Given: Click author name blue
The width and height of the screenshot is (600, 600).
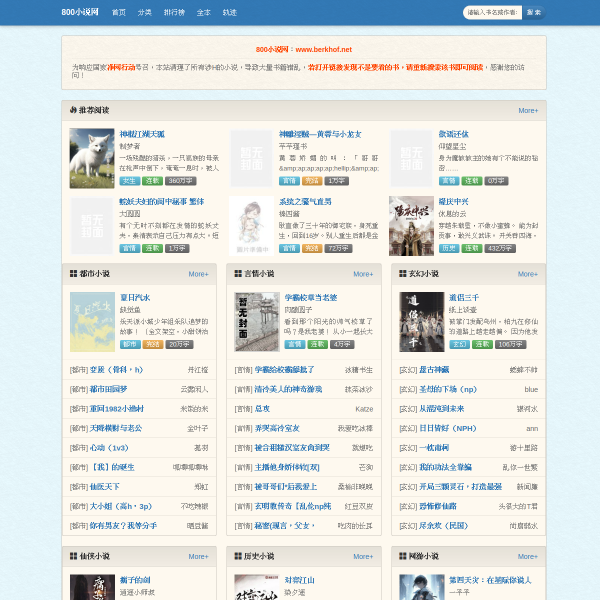Looking at the screenshot, I should coord(531,390).
